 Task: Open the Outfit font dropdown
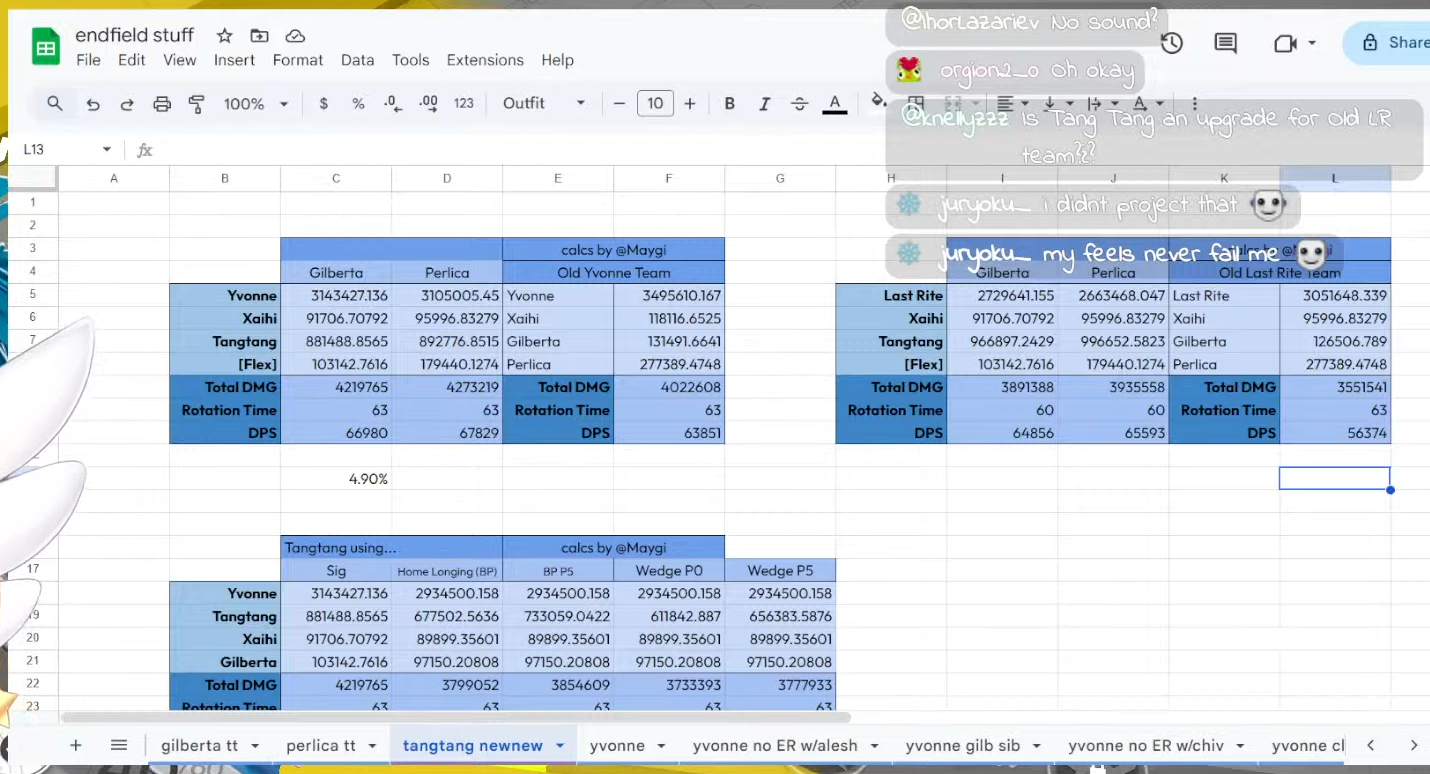pyautogui.click(x=544, y=104)
